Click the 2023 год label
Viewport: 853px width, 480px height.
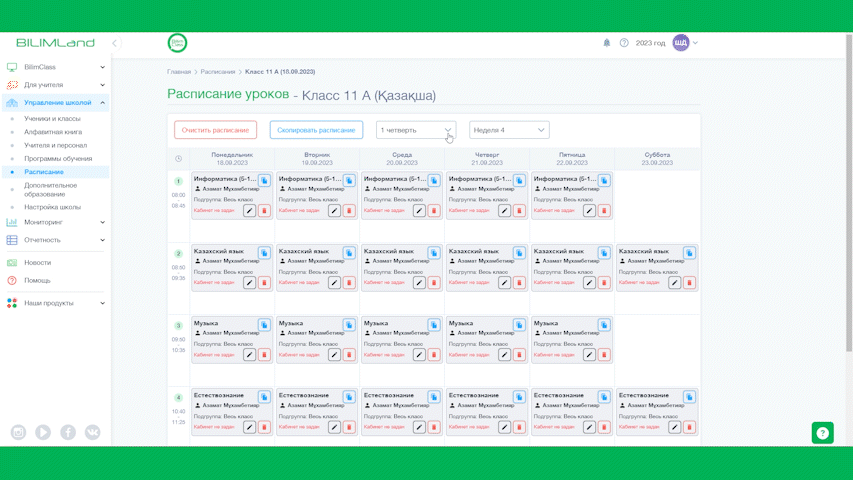click(650, 43)
